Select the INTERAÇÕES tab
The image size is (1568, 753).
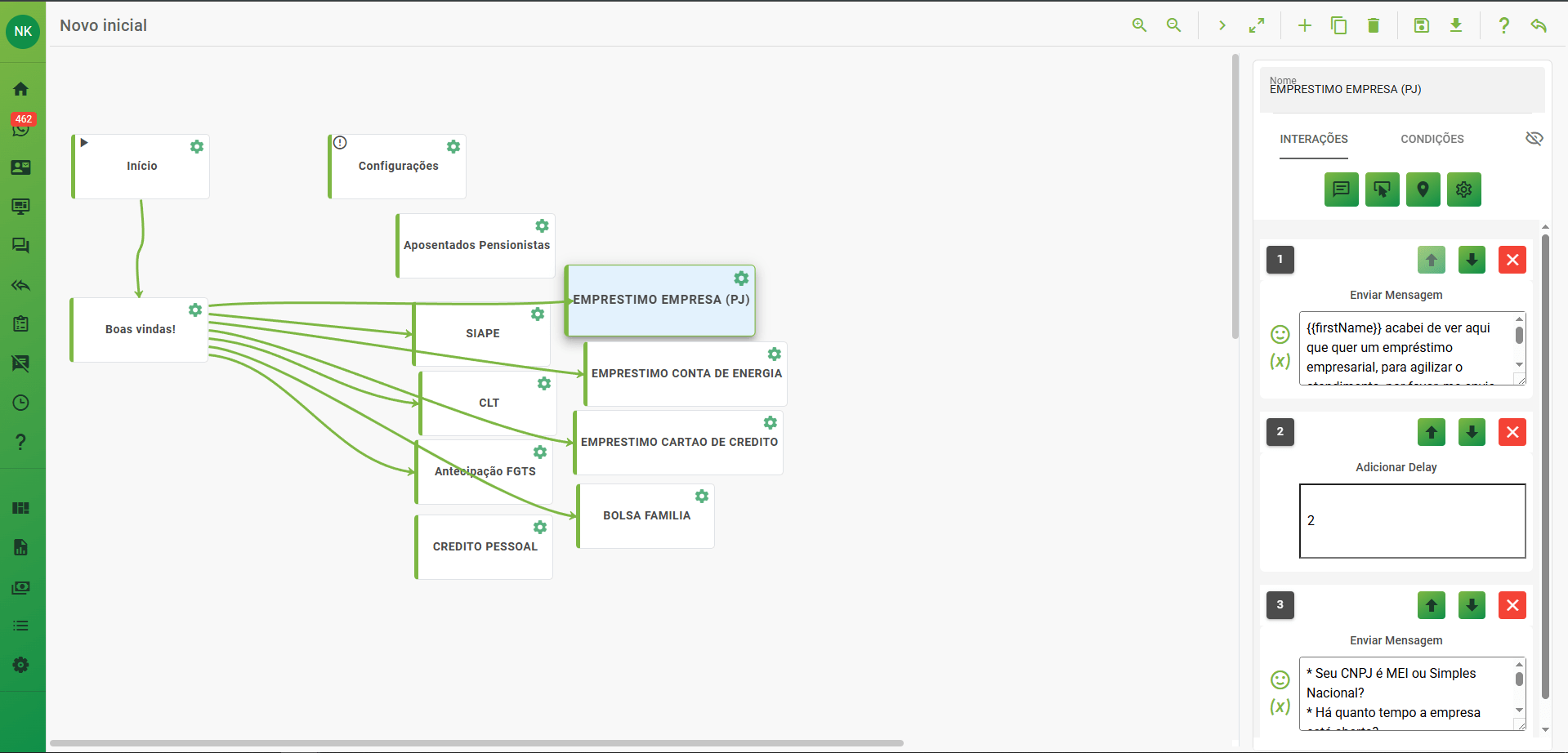(1313, 139)
